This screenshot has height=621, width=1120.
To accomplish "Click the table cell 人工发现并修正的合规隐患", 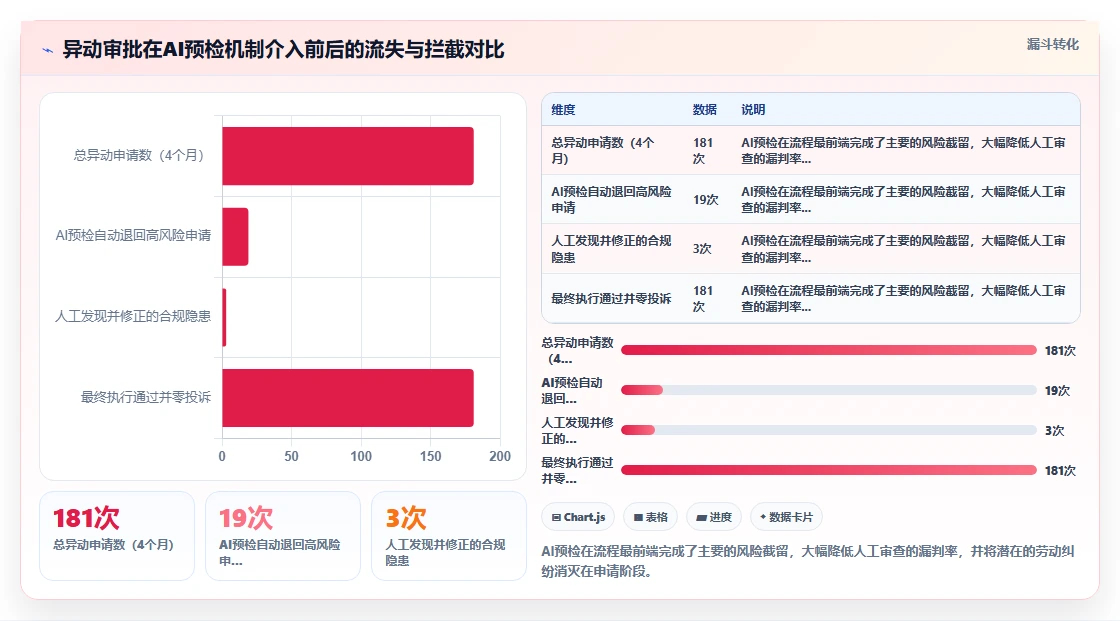I will (x=611, y=249).
